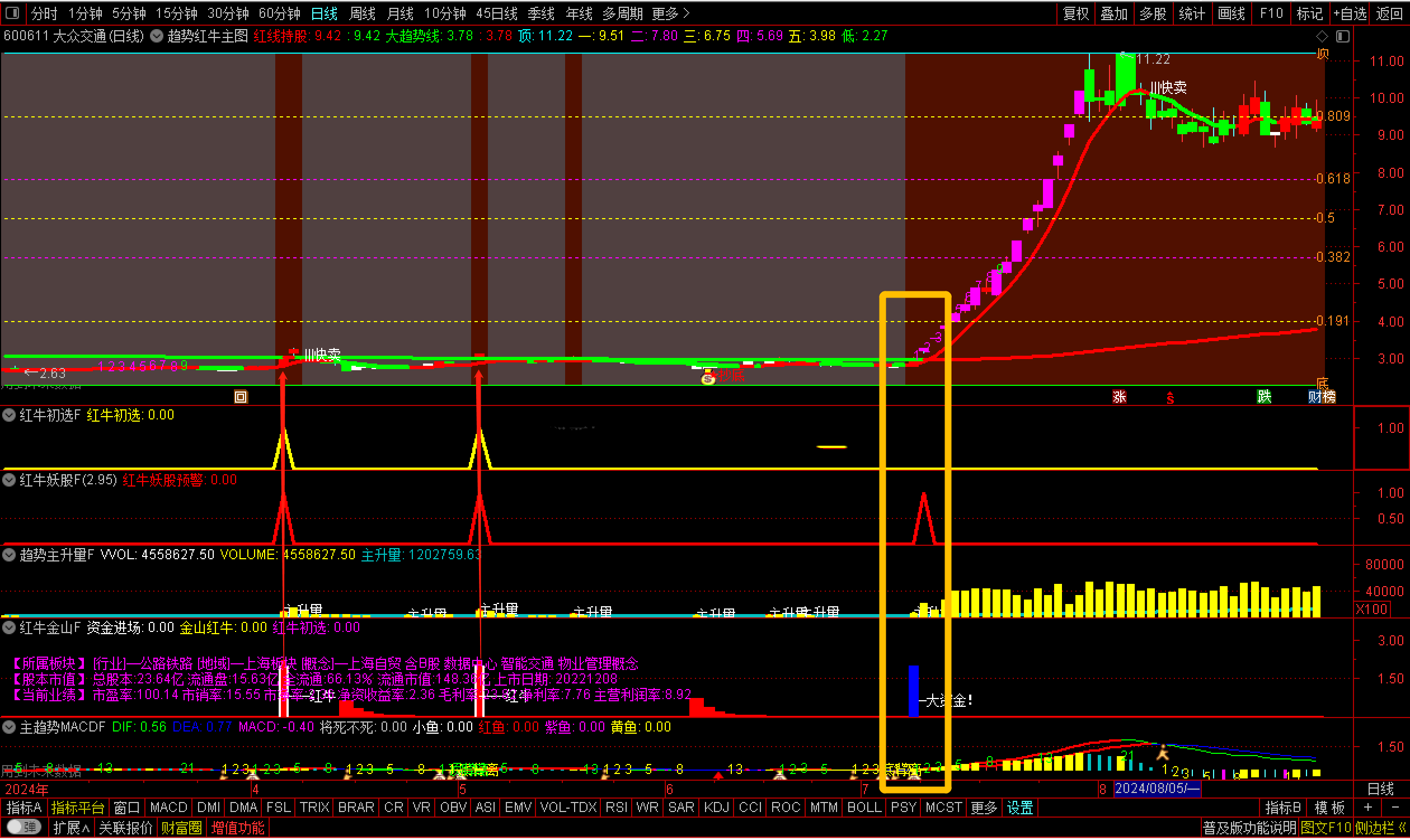The height and width of the screenshot is (840, 1410).
Task: Click the panel layout icon beside the diamond
Action: [x=1343, y=37]
